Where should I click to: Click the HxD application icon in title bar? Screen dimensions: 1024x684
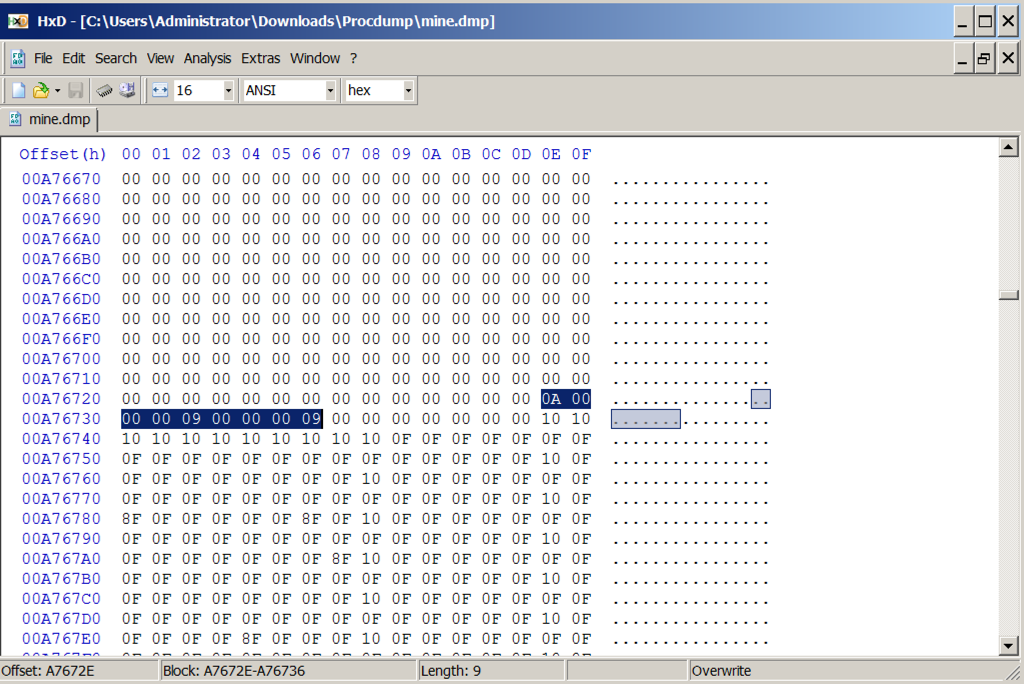point(18,21)
